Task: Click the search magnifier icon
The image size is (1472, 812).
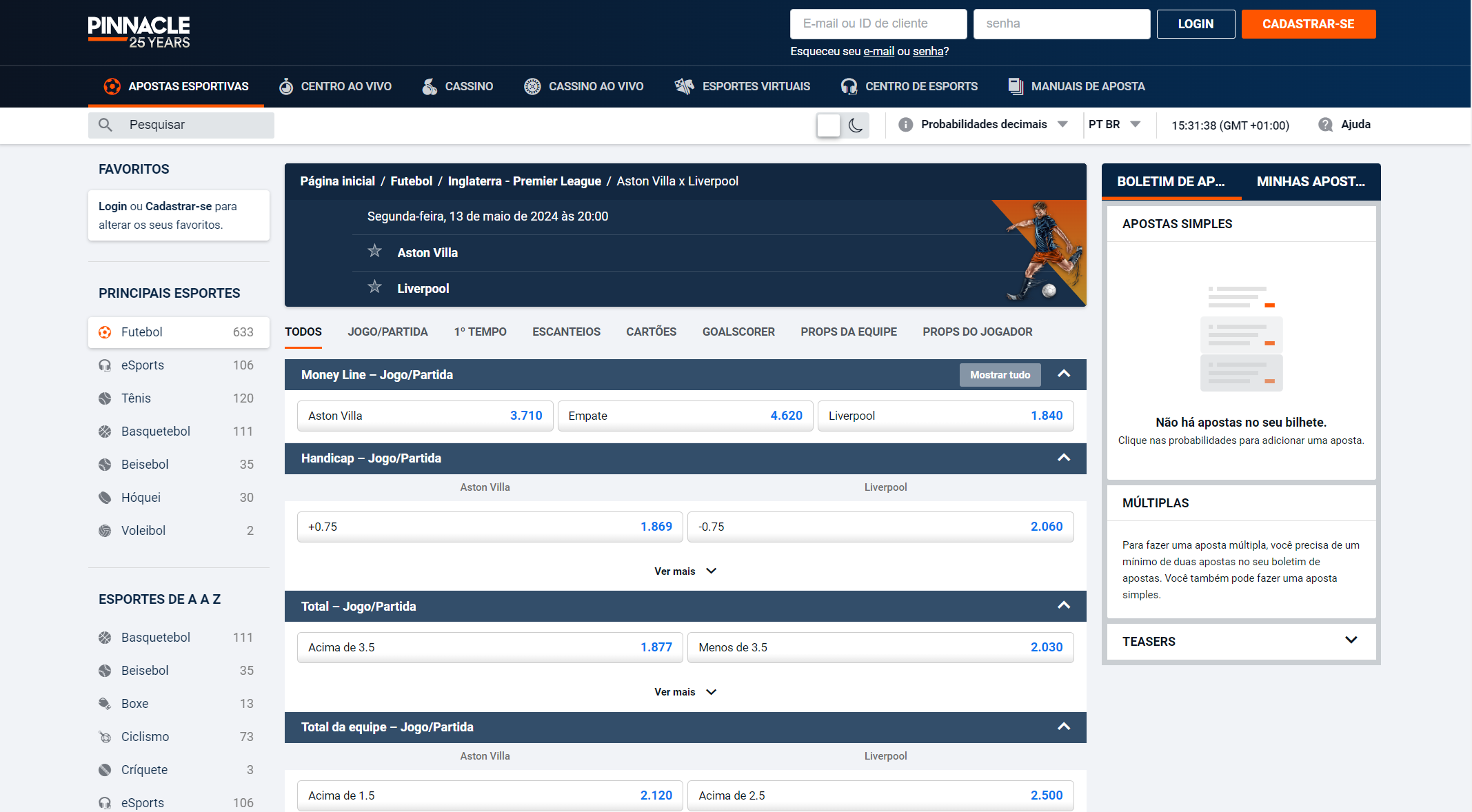Action: (x=105, y=125)
